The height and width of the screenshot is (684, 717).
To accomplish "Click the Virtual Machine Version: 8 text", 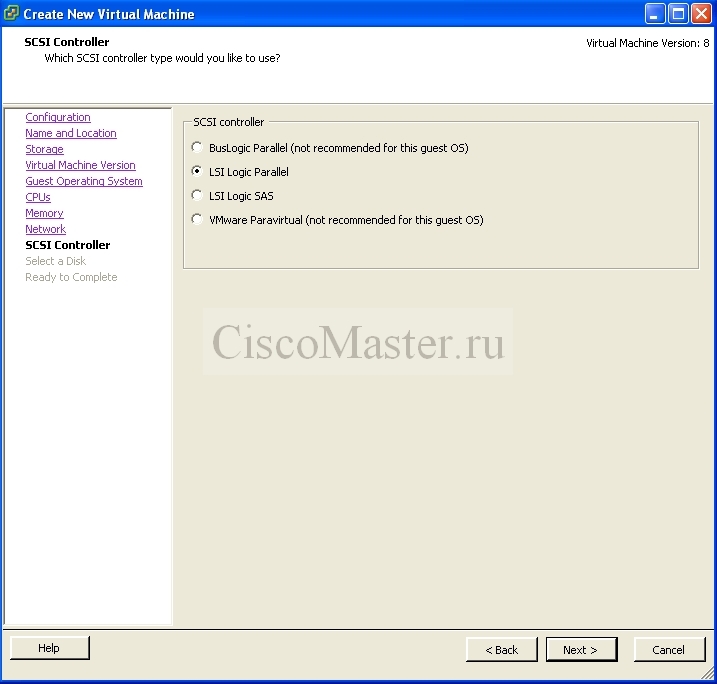I will pyautogui.click(x=647, y=43).
